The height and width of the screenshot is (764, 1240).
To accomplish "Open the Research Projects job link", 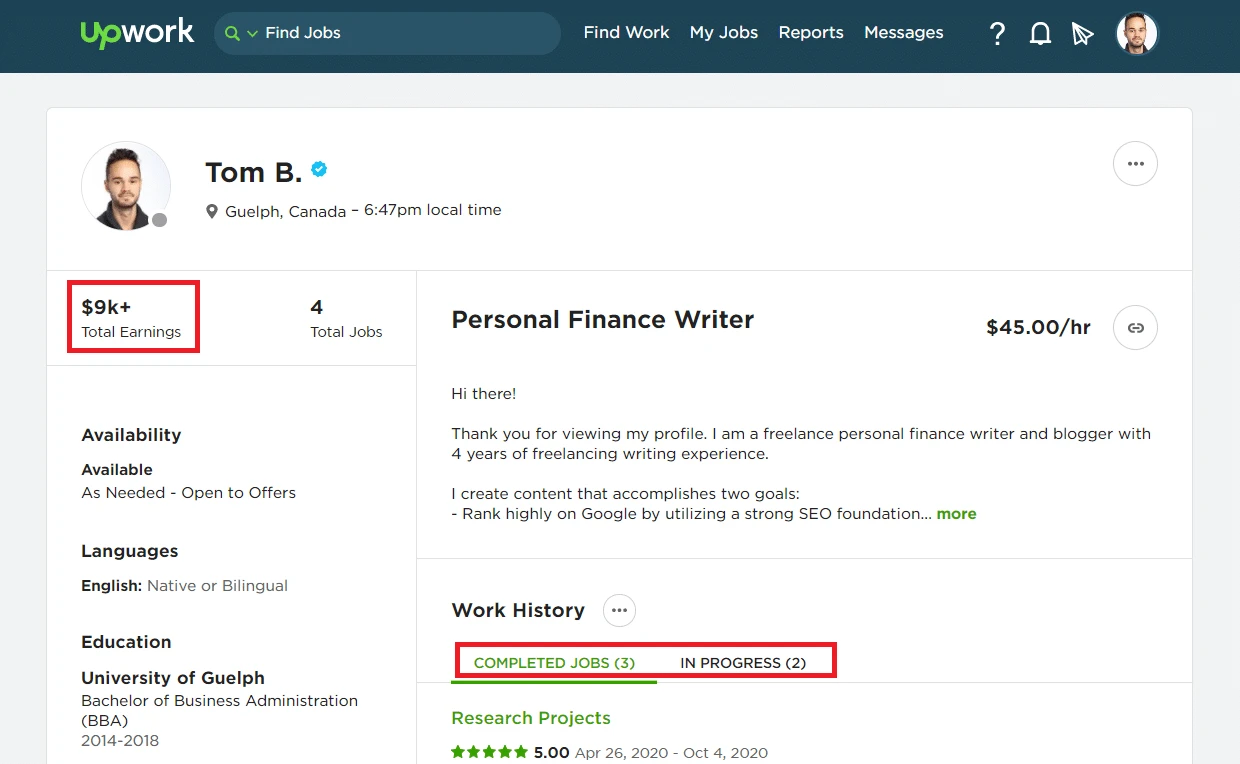I will click(x=530, y=718).
